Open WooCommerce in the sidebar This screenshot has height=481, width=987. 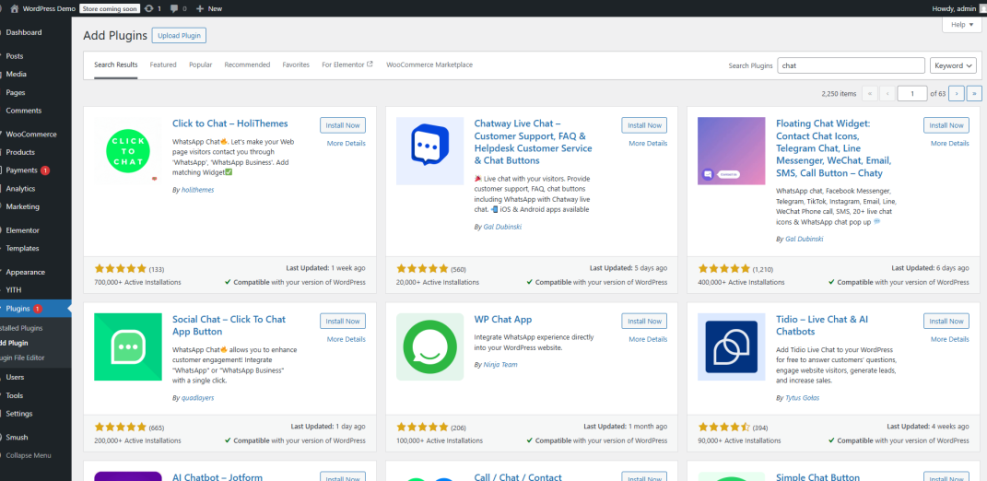pos(31,134)
